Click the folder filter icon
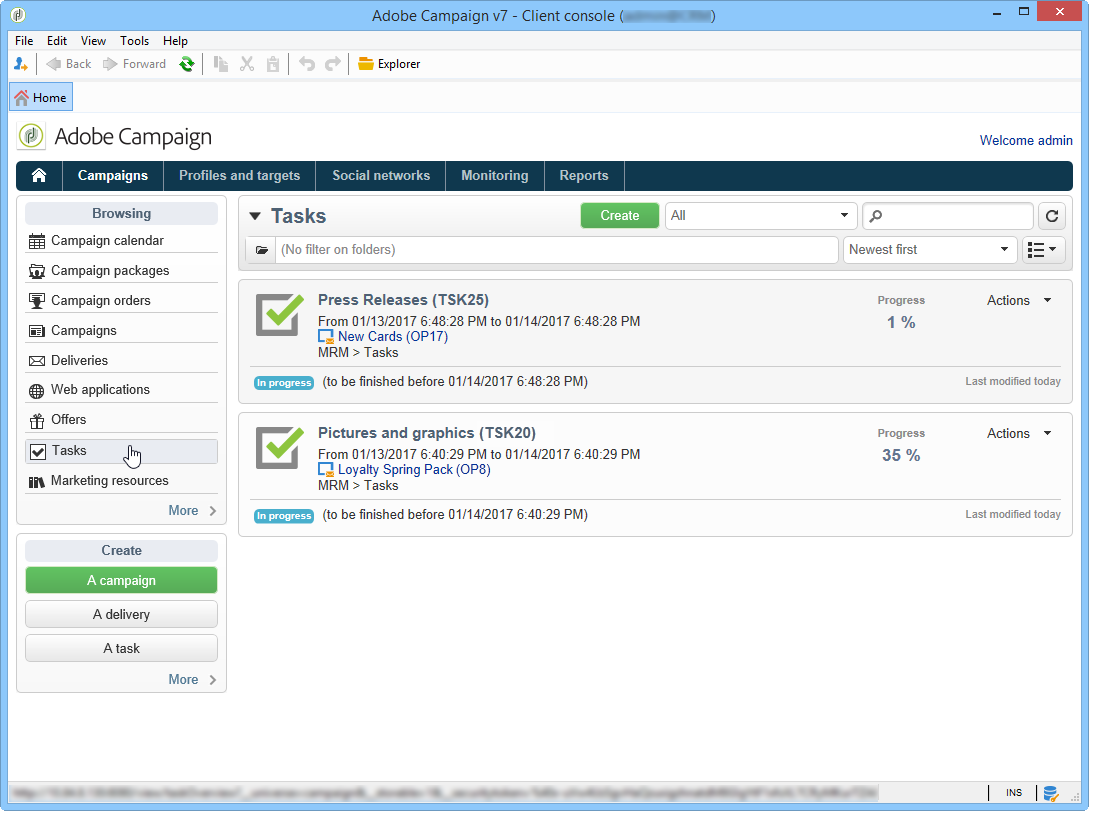Viewport: 1104px width, 836px height. [261, 250]
